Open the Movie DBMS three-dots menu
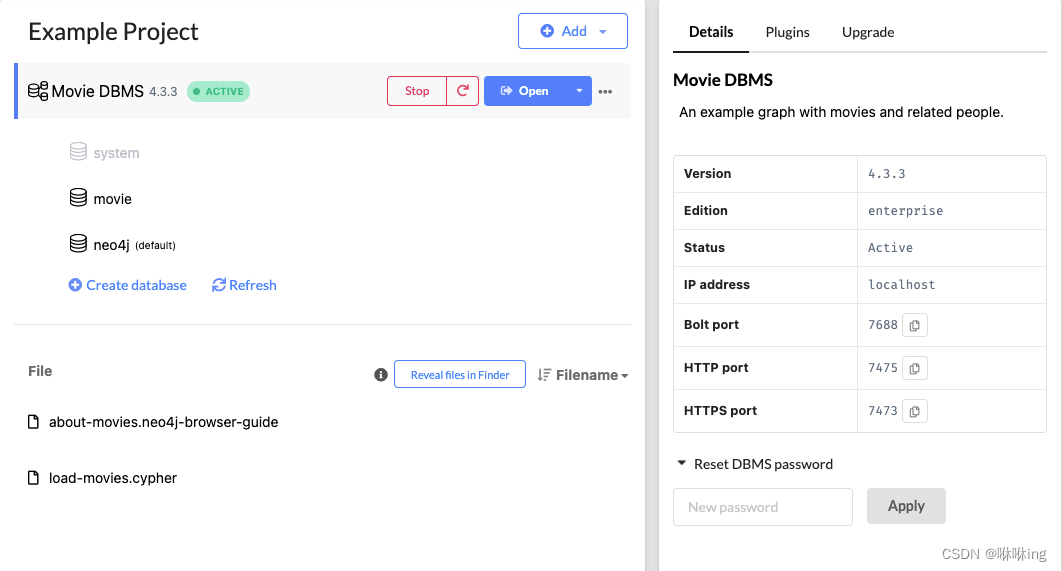 point(606,91)
